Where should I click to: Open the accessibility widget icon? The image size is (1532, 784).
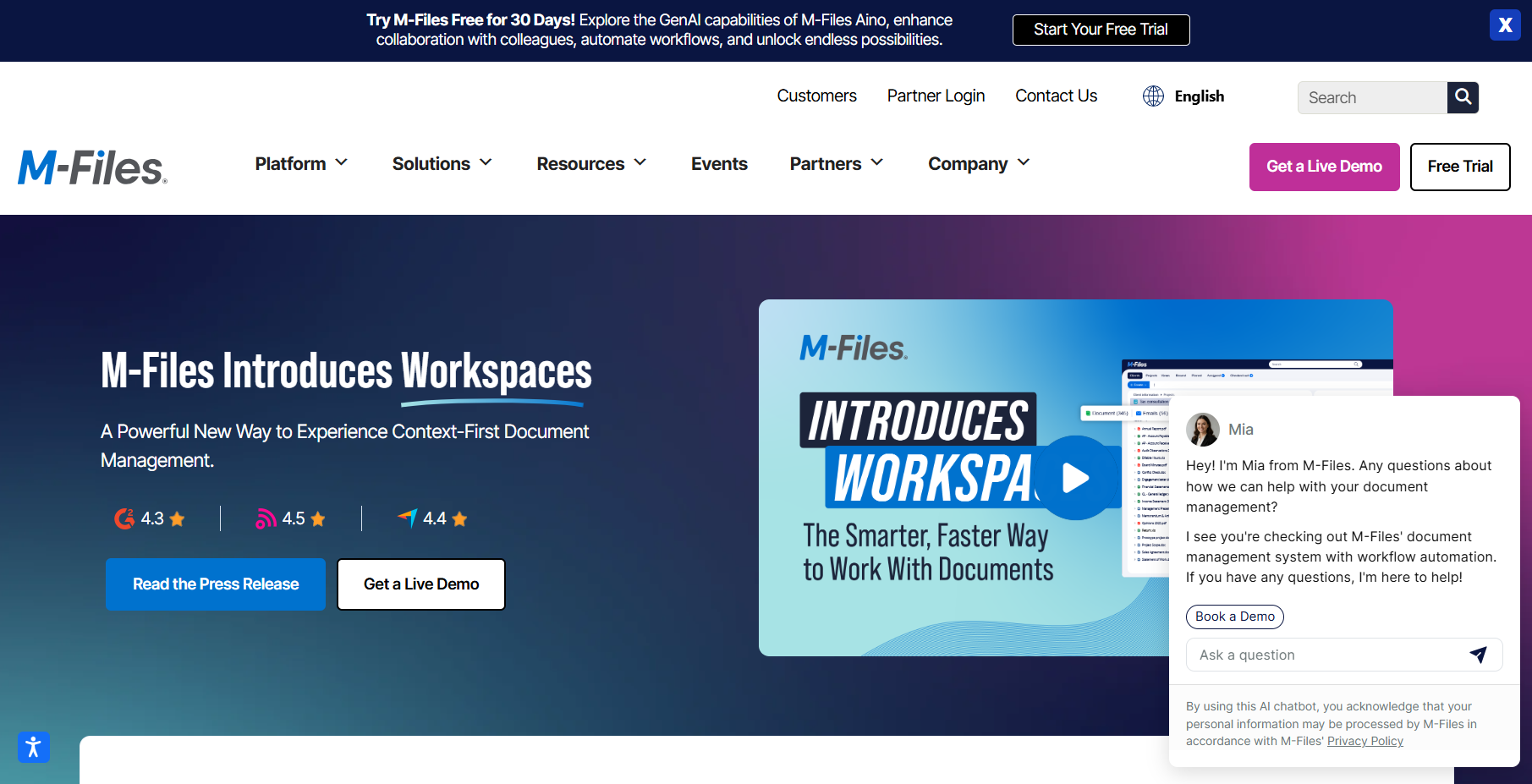(x=34, y=747)
